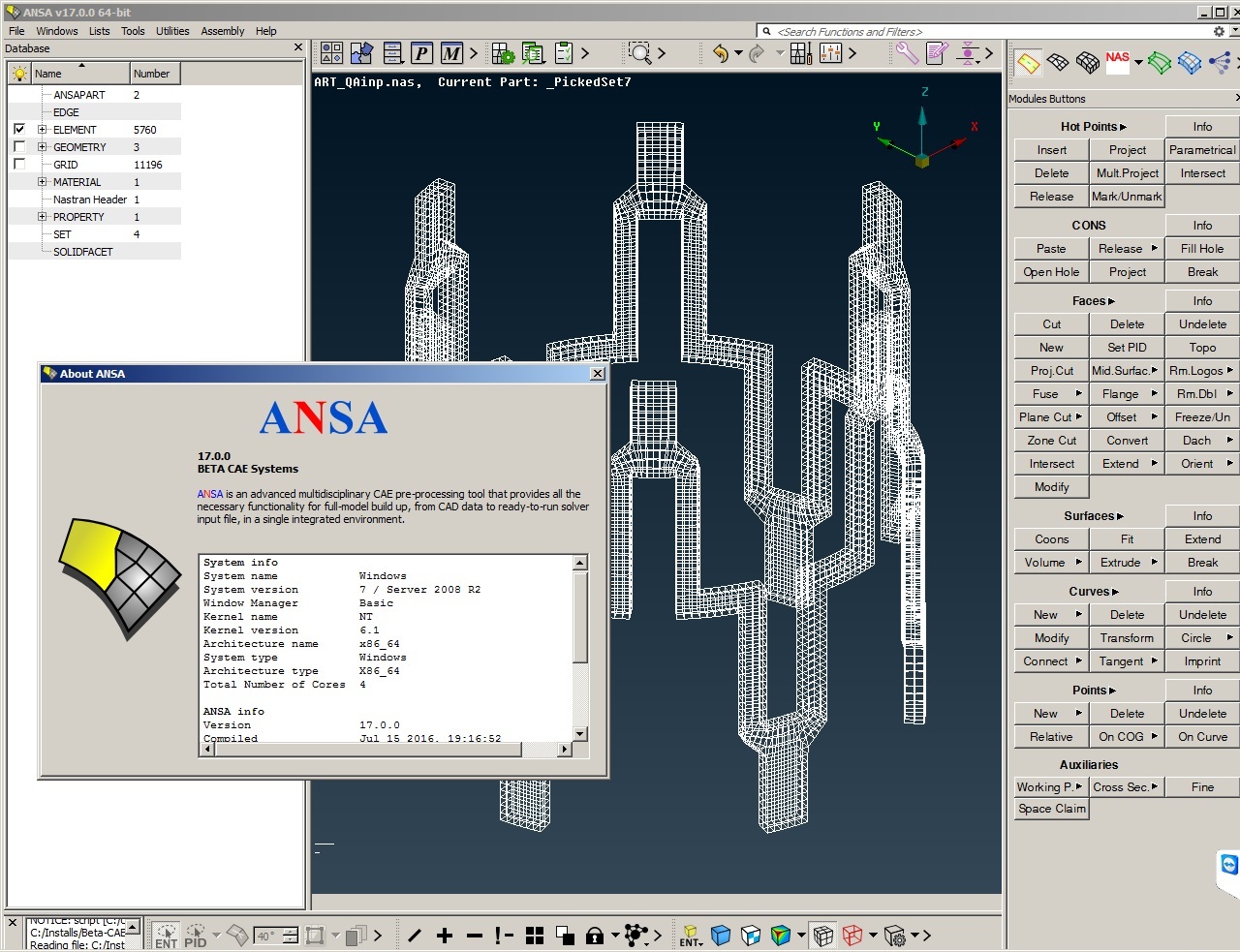The height and width of the screenshot is (952, 1240).
Task: Click the red wireframe cube icon
Action: pyautogui.click(x=852, y=936)
